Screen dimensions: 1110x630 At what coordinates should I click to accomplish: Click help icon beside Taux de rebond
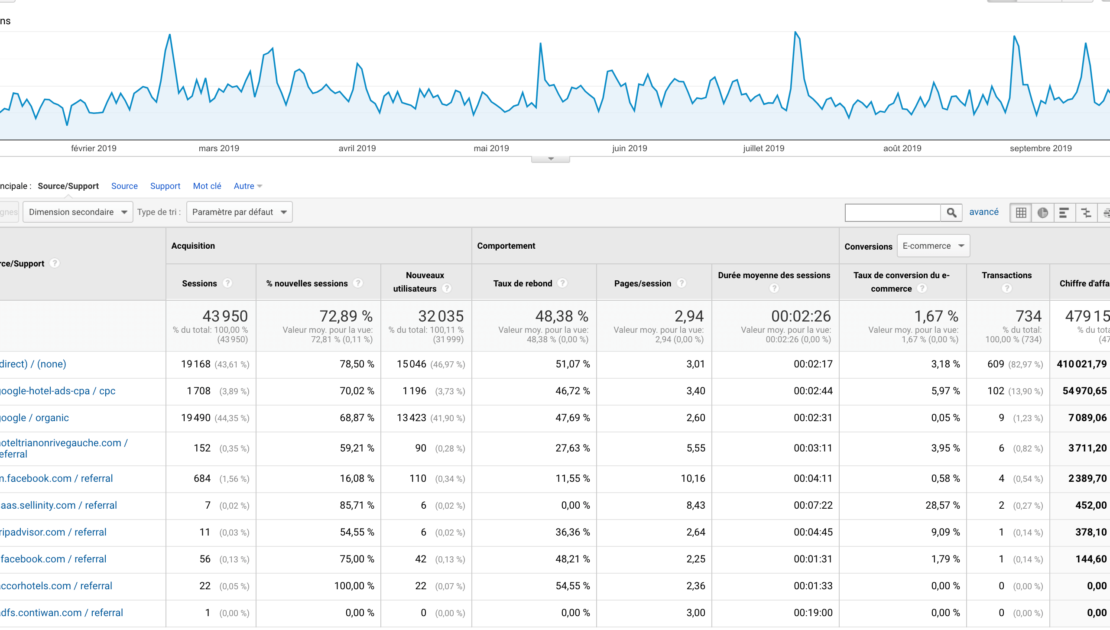pyautogui.click(x=563, y=284)
